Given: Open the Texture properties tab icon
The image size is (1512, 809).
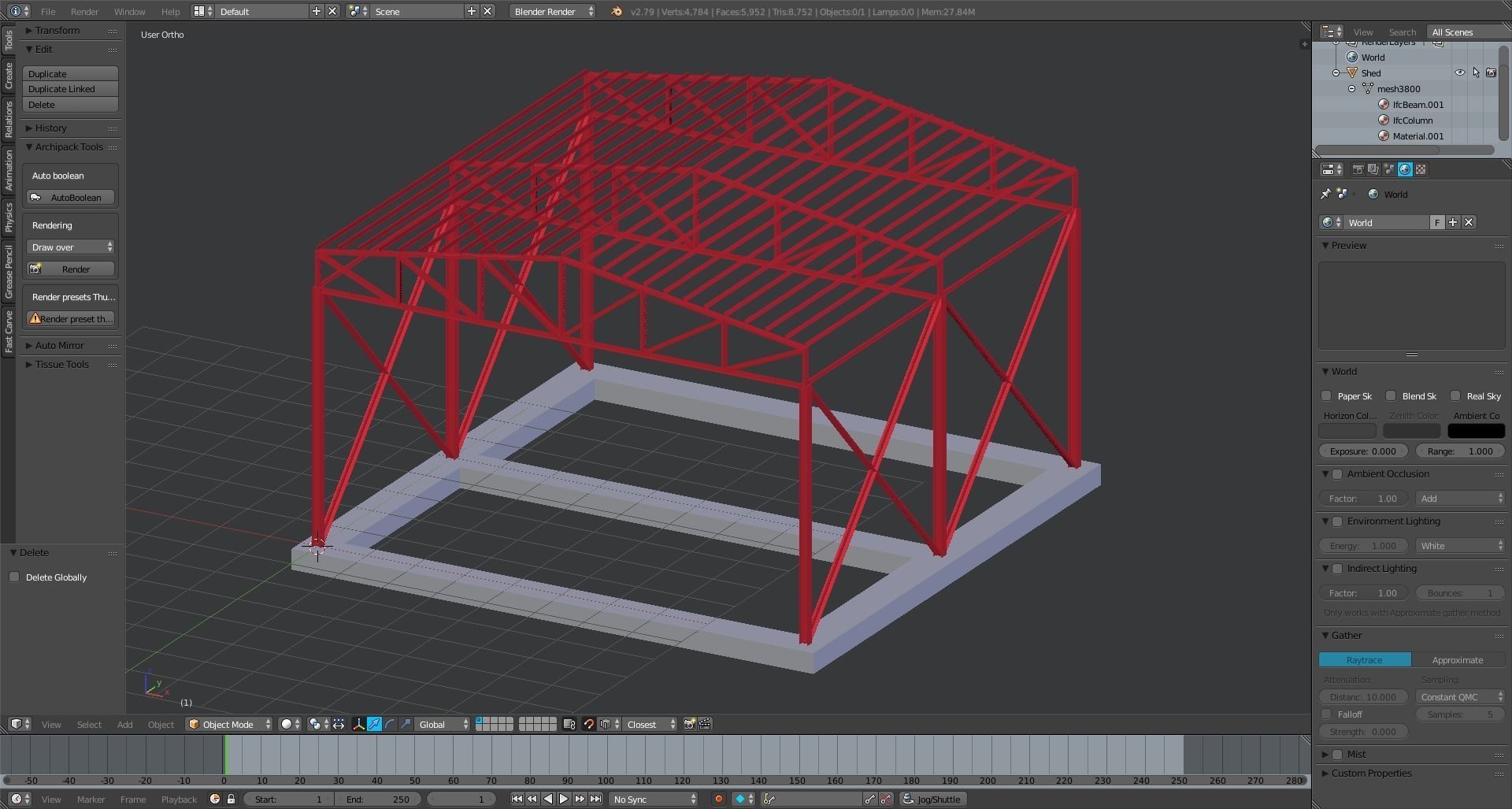Looking at the screenshot, I should tap(1421, 169).
